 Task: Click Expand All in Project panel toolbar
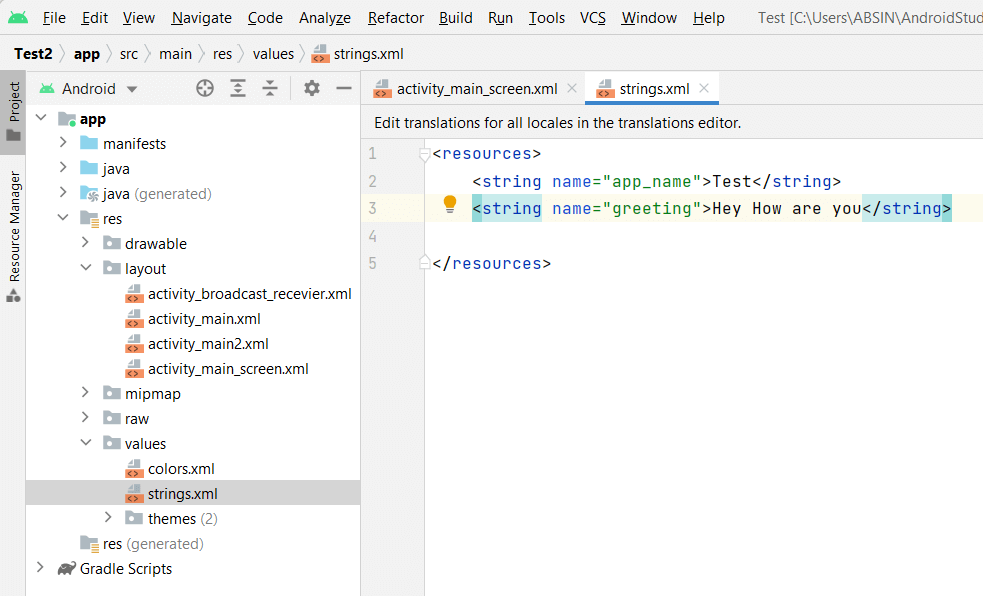tap(237, 88)
